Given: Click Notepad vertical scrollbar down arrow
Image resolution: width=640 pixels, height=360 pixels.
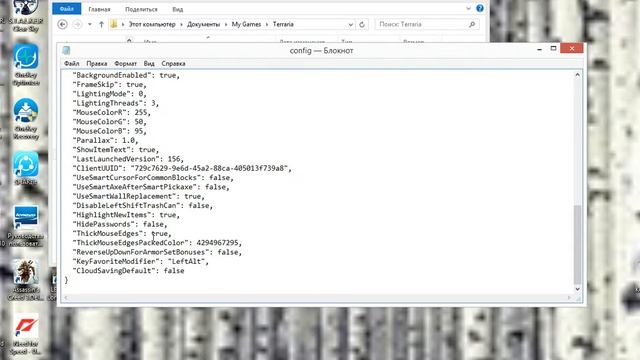Looking at the screenshot, I should tap(577, 289).
